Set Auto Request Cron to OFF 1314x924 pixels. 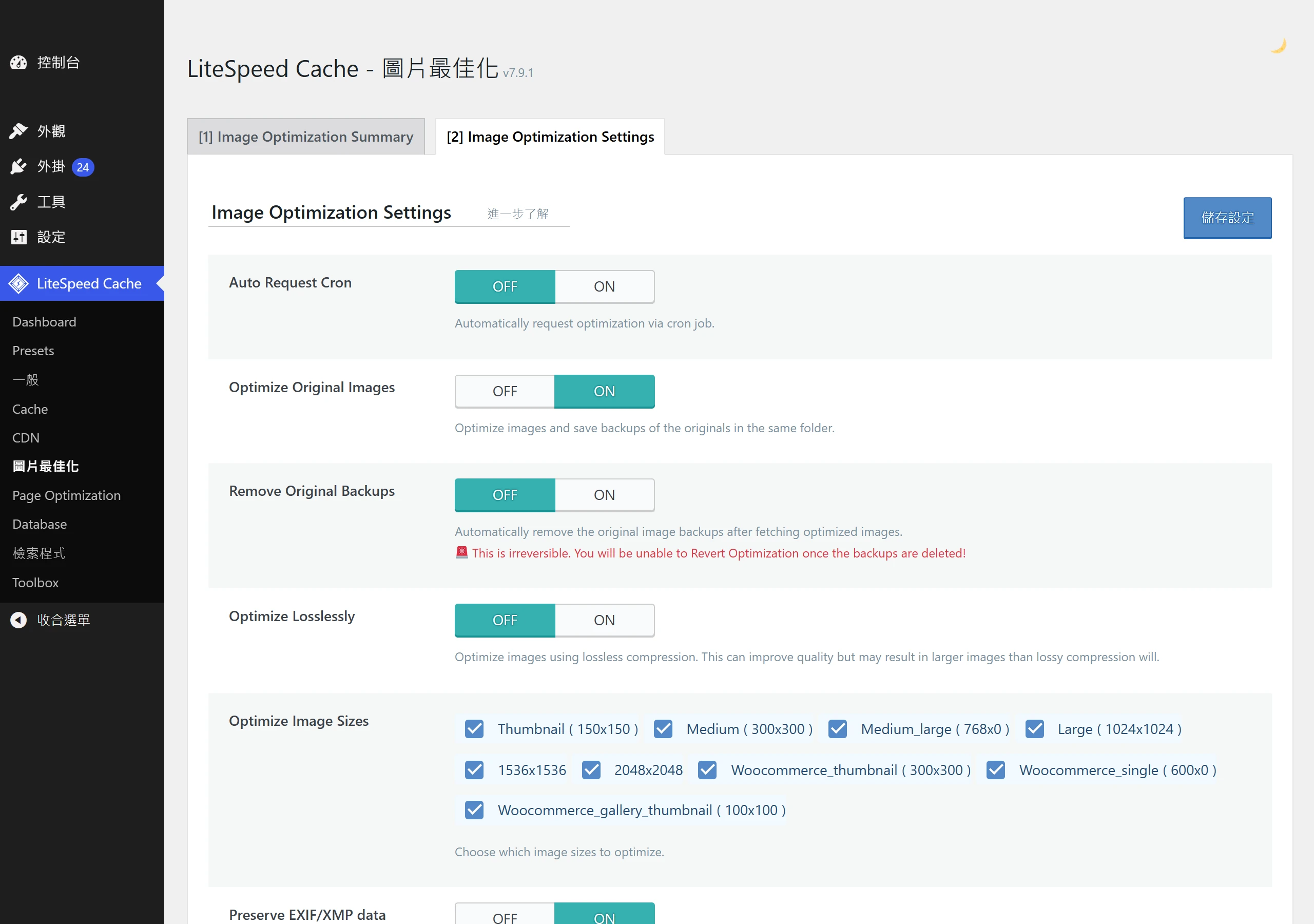pyautogui.click(x=505, y=287)
